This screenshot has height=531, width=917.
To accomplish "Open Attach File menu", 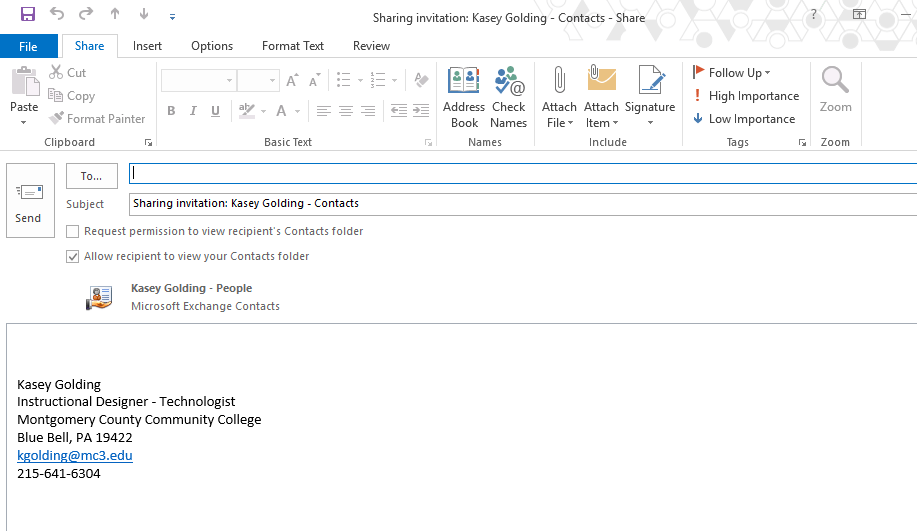I will click(x=559, y=97).
